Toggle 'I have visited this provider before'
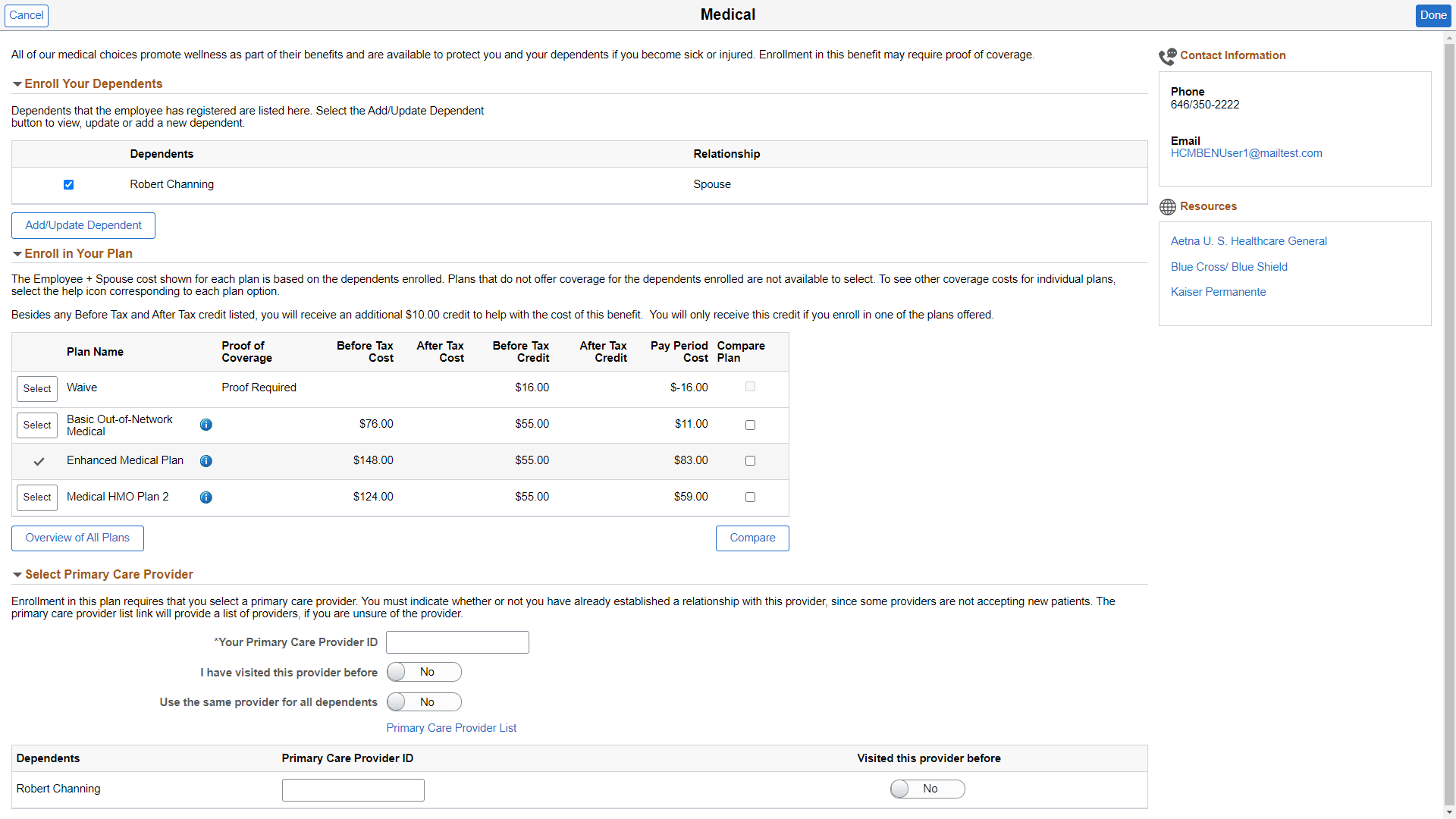This screenshot has height=819, width=1456. click(423, 672)
